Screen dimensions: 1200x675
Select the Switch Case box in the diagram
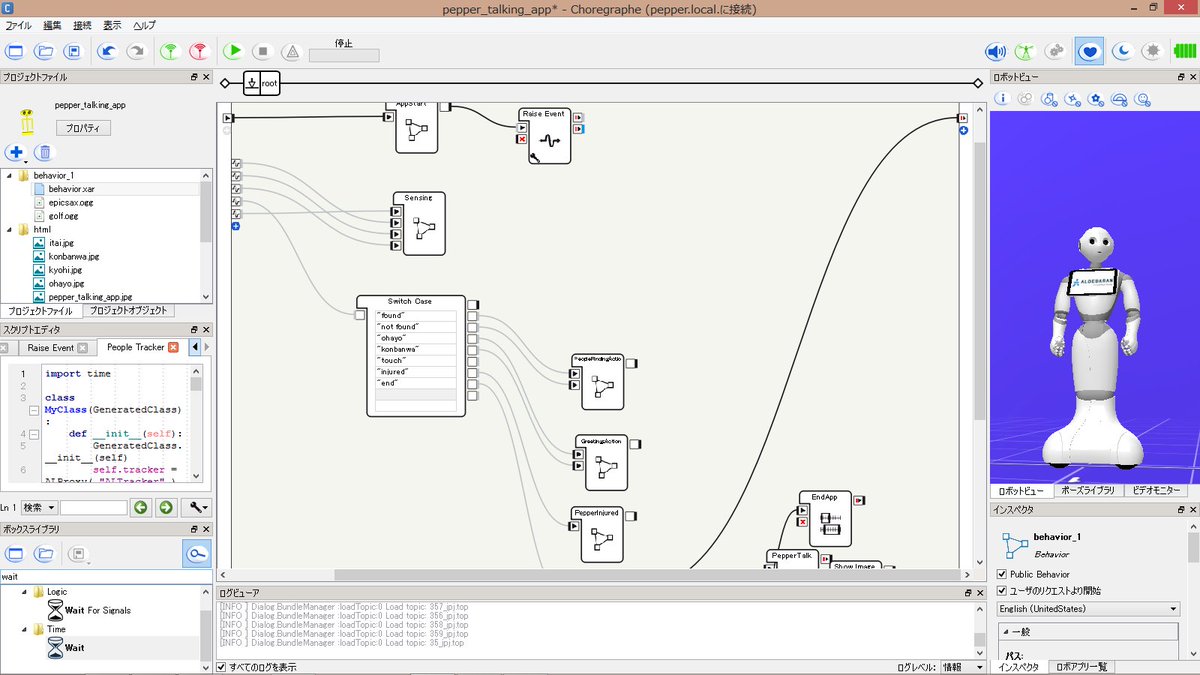click(x=416, y=355)
